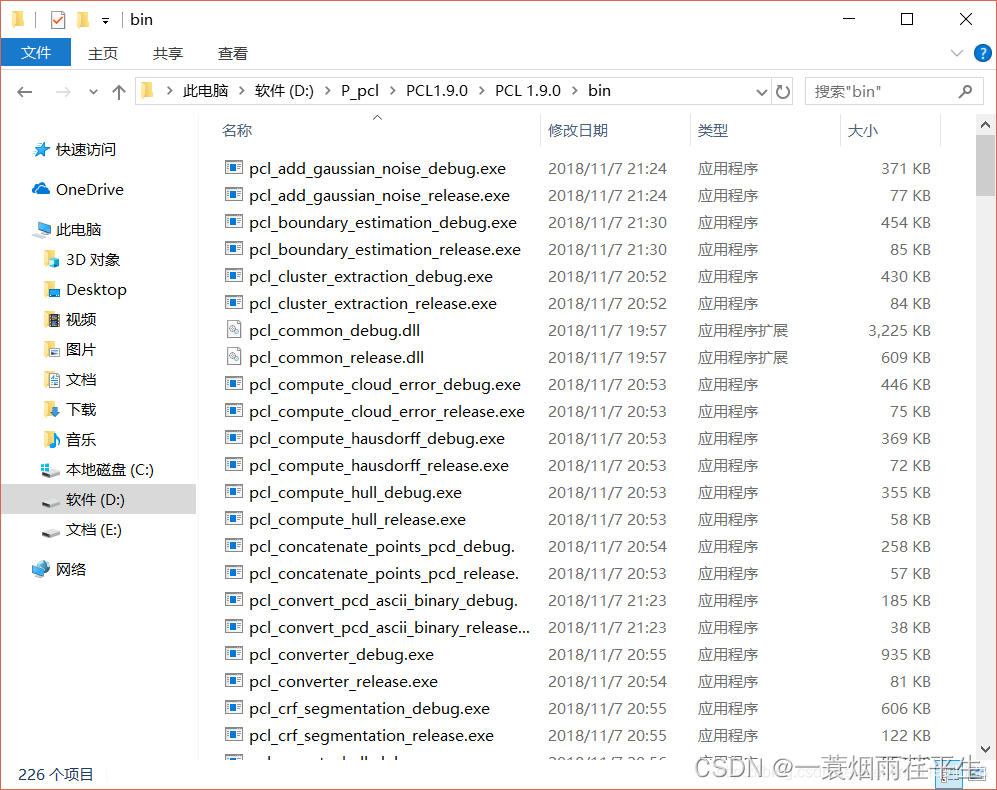Click the scrollbar up arrow

tap(985, 125)
